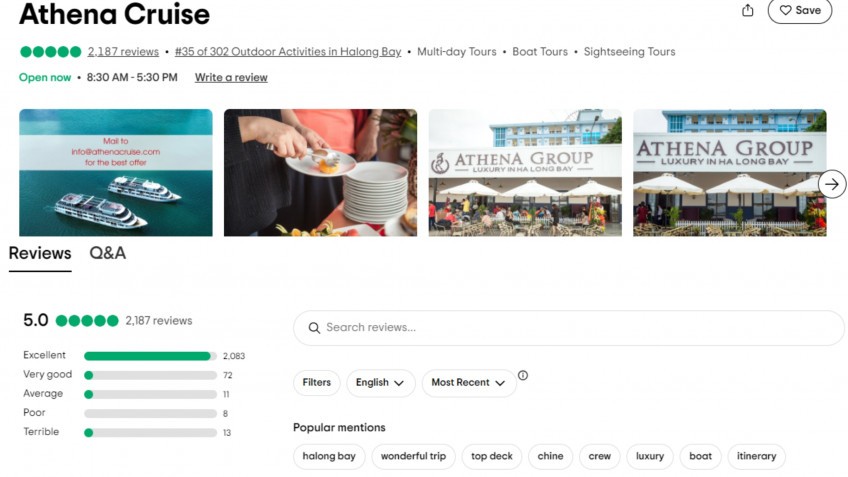This screenshot has height=477, width=848.
Task: Open the Filters button
Action: 316,383
